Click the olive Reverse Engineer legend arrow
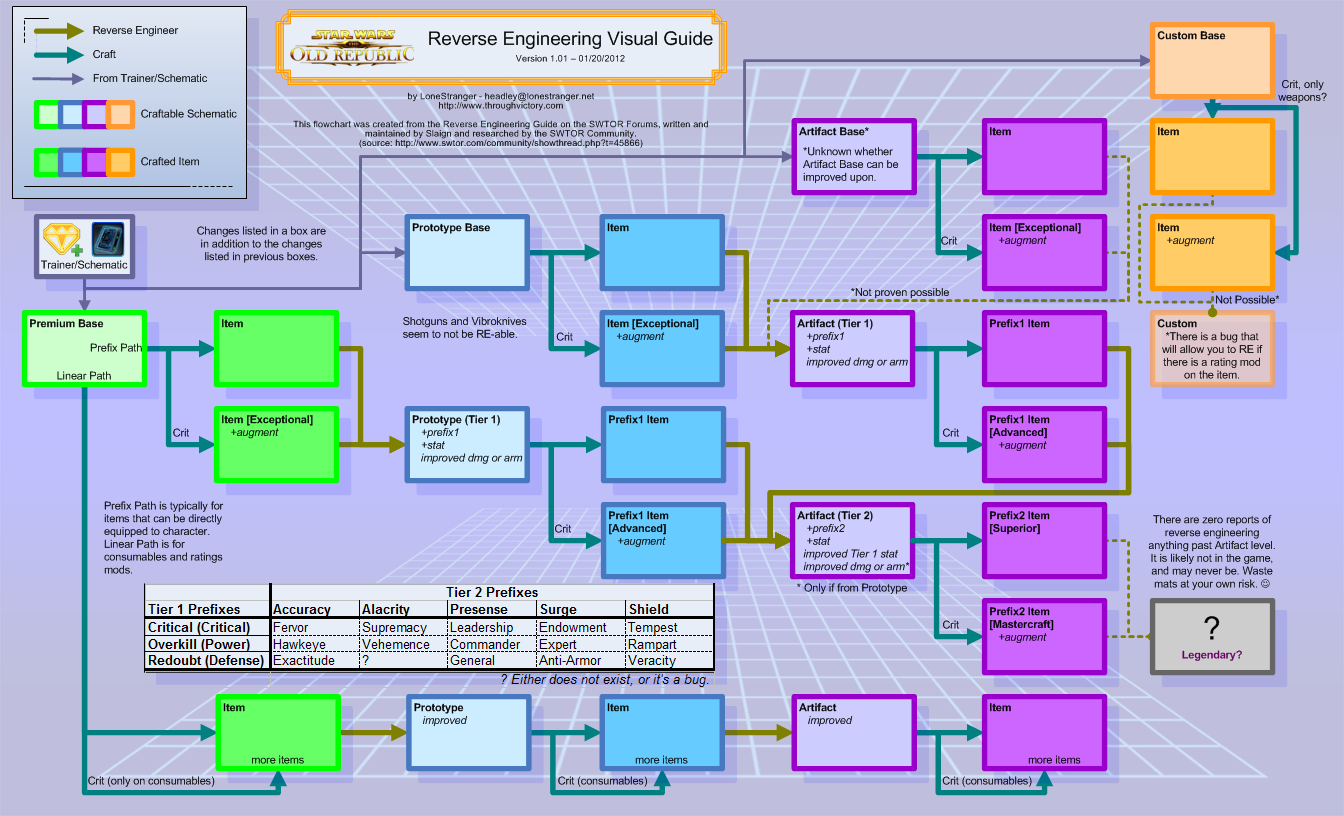 point(58,30)
